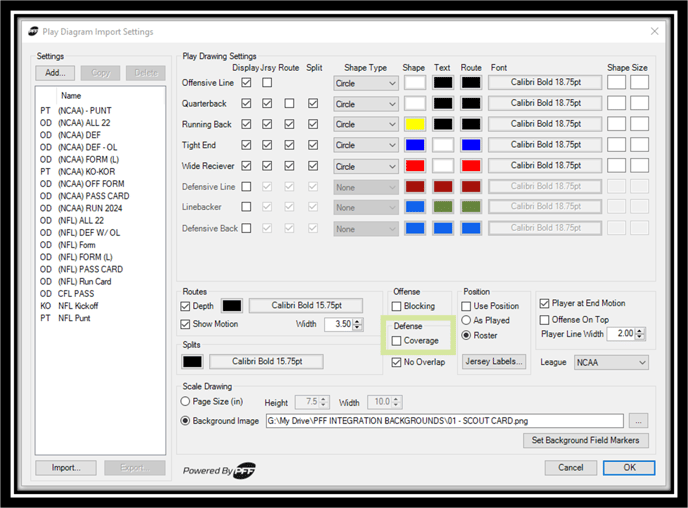This screenshot has height=508, width=688.
Task: Pick Offensive Line black text color
Action: click(443, 82)
